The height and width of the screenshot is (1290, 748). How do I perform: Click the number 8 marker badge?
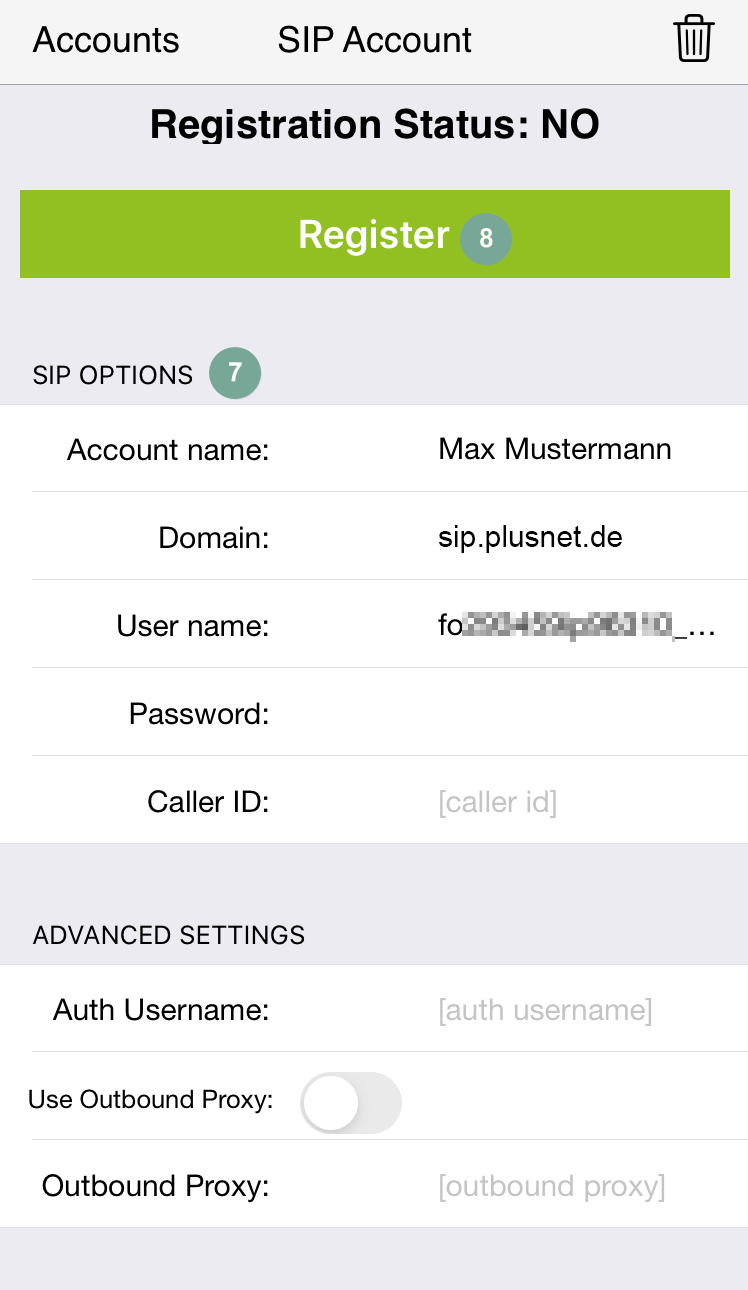pyautogui.click(x=486, y=238)
